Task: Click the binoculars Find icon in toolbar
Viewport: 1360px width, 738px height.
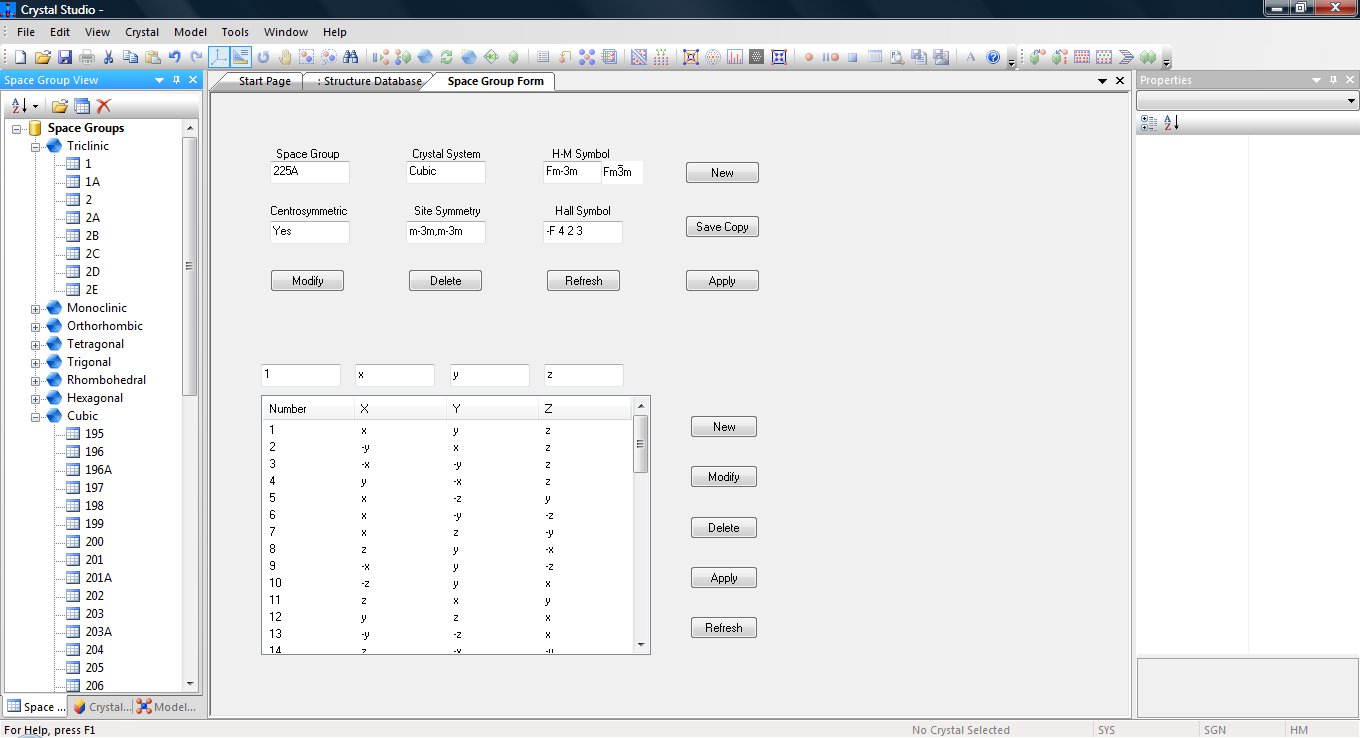Action: tap(350, 57)
